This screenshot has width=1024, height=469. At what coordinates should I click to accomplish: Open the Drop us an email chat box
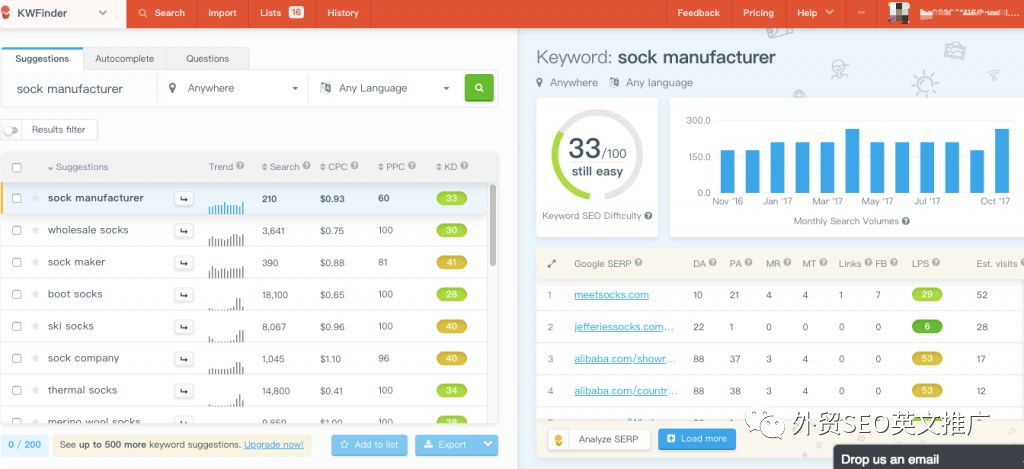pos(929,458)
